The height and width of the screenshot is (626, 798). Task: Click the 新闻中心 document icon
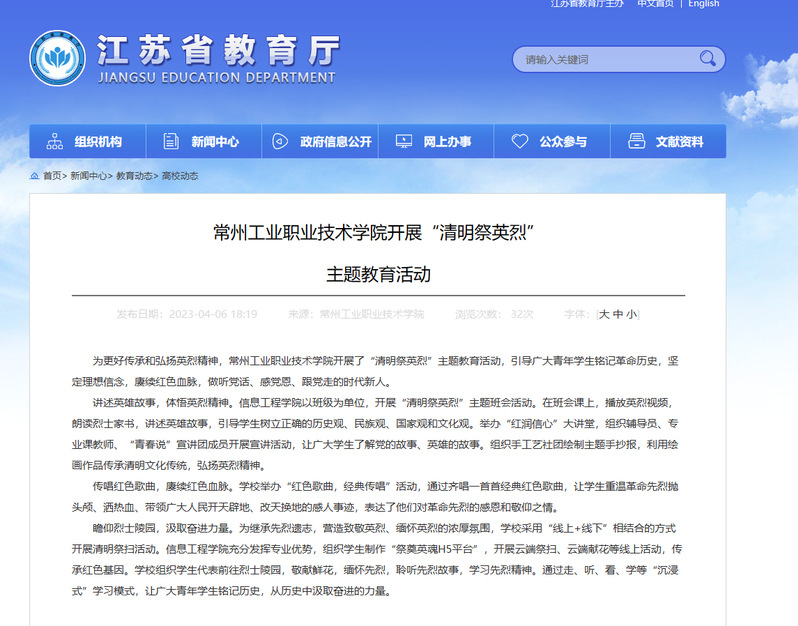tap(171, 142)
